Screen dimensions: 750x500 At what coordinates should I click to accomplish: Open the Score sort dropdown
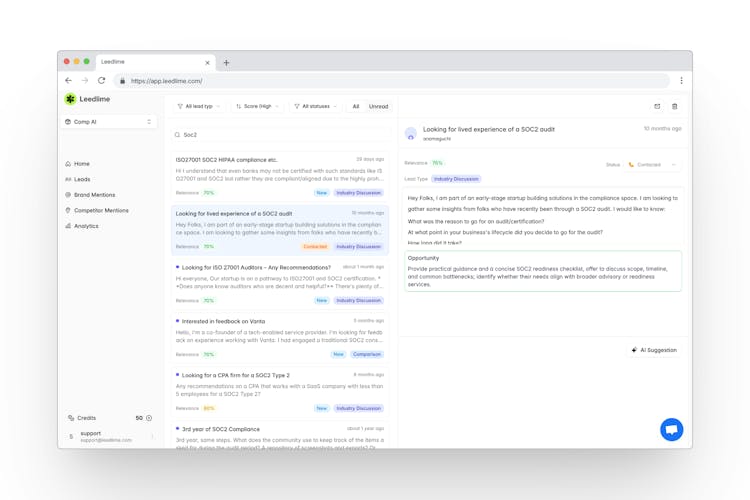tap(258, 106)
